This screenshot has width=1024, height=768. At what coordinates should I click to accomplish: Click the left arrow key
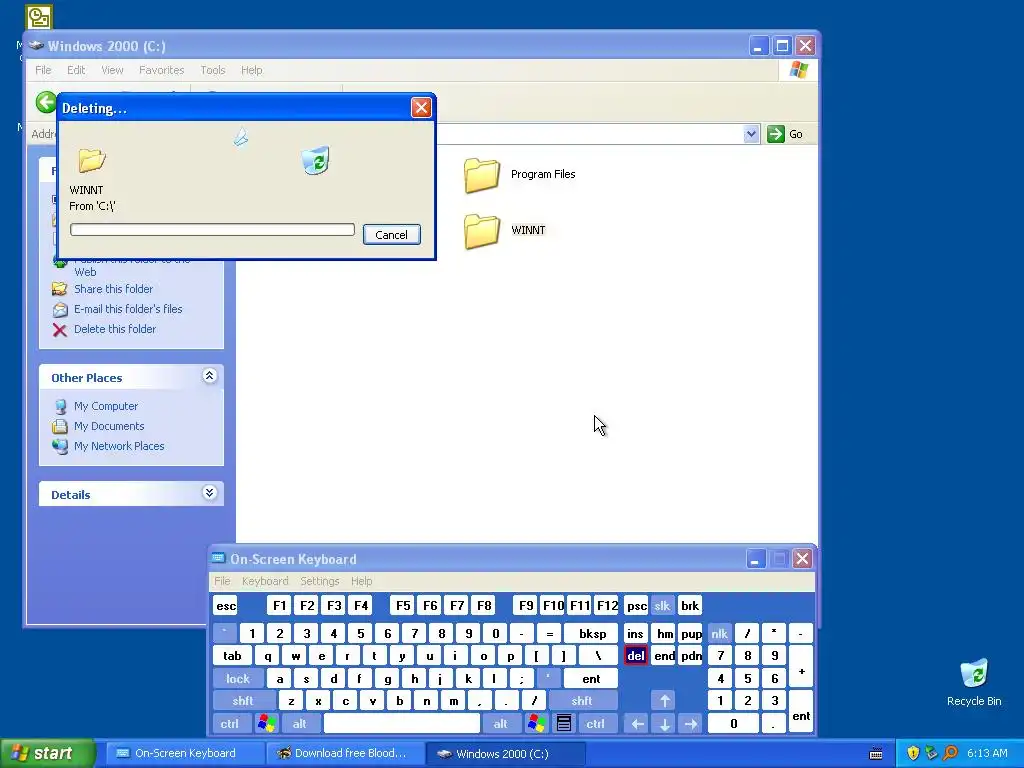click(638, 724)
